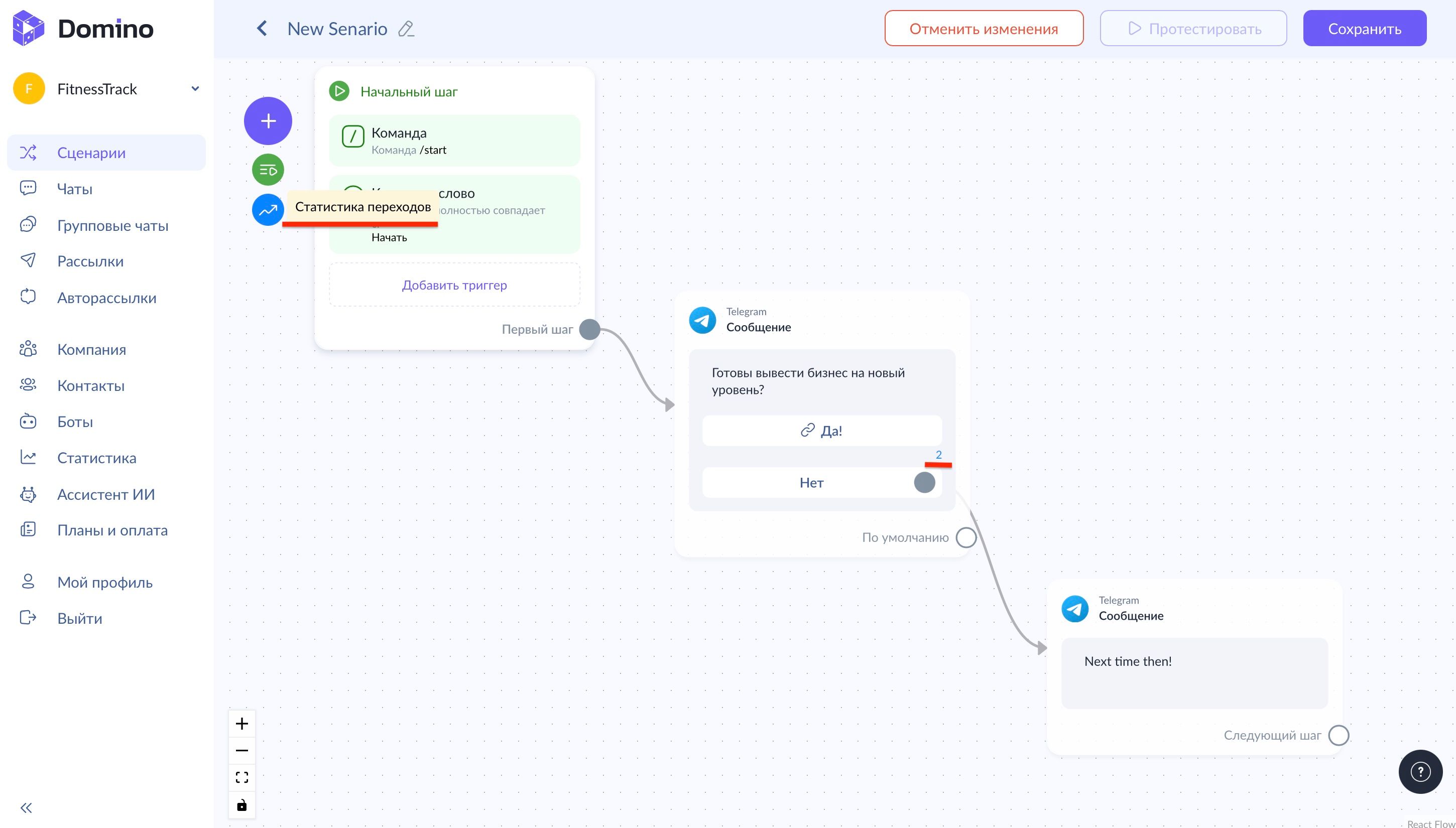Click the 'Следующий шаг' output connector
The height and width of the screenshot is (828, 1456).
pyautogui.click(x=1338, y=735)
